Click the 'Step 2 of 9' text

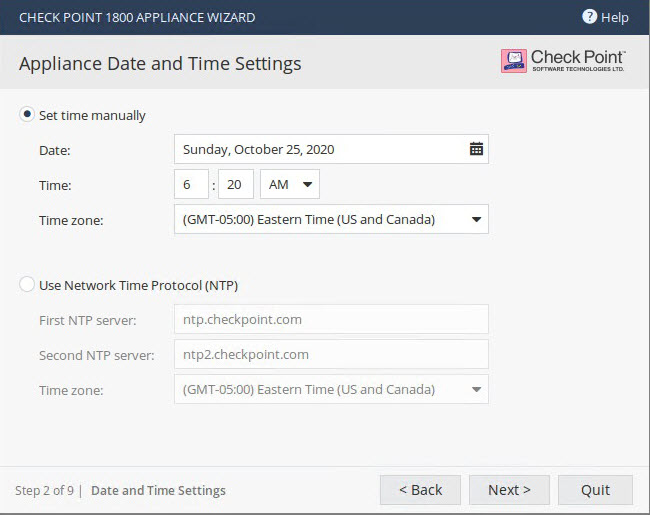(x=44, y=491)
